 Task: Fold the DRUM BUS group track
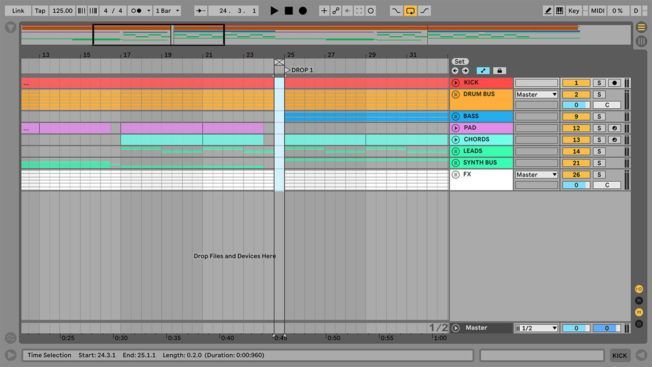[x=456, y=94]
